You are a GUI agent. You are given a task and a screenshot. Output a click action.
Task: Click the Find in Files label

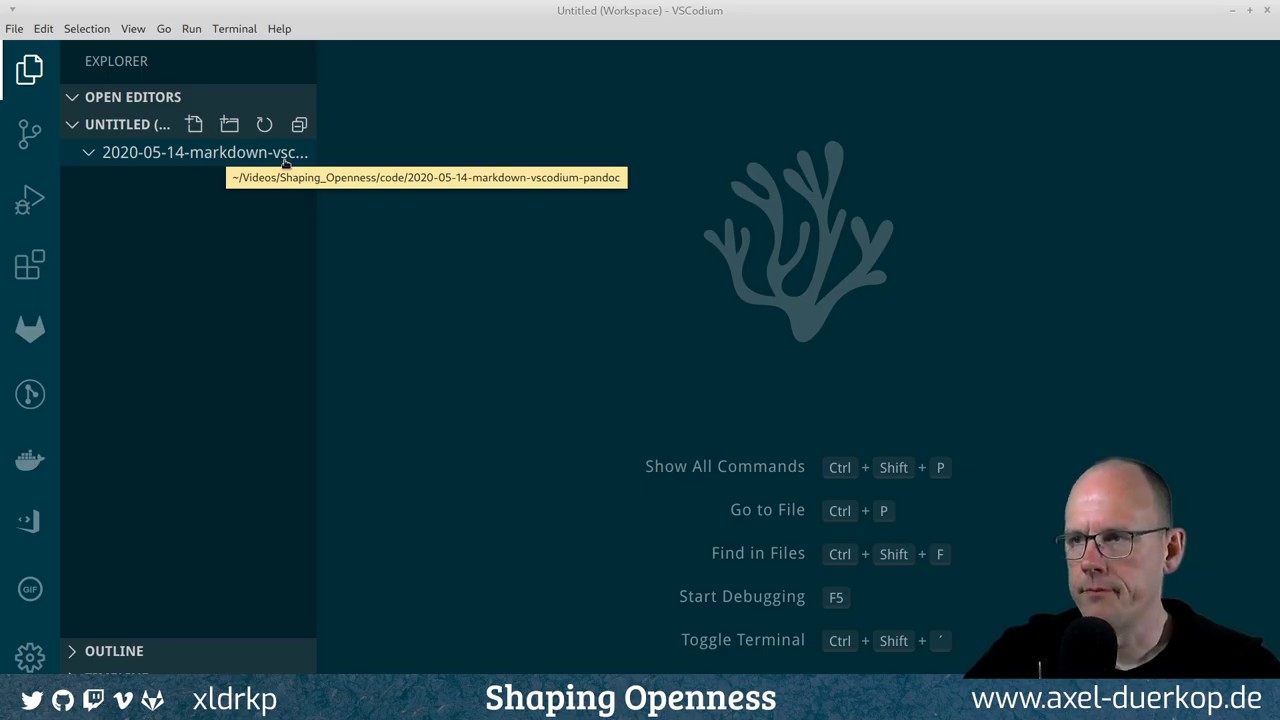click(758, 553)
